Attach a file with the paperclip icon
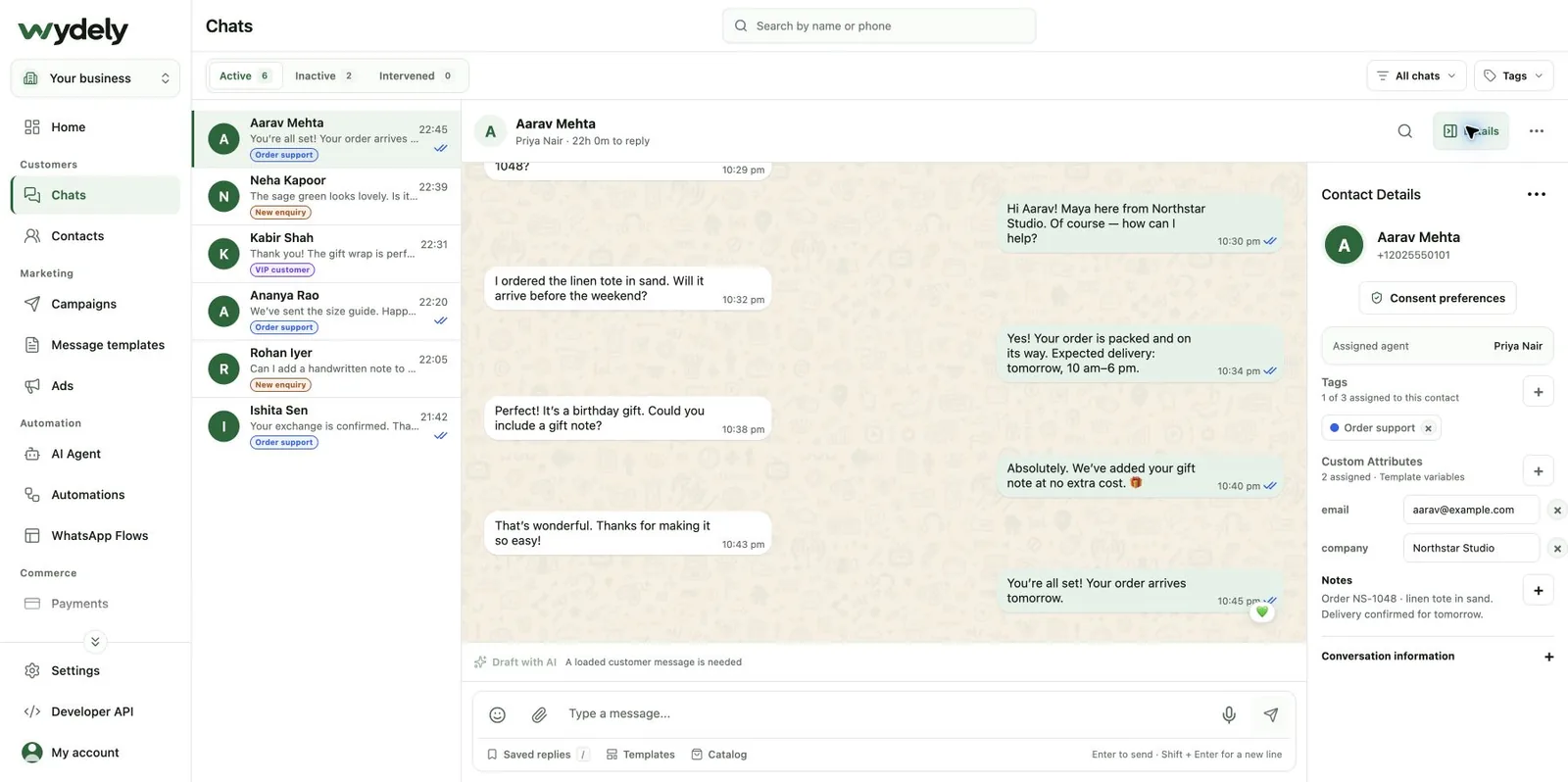 point(539,714)
